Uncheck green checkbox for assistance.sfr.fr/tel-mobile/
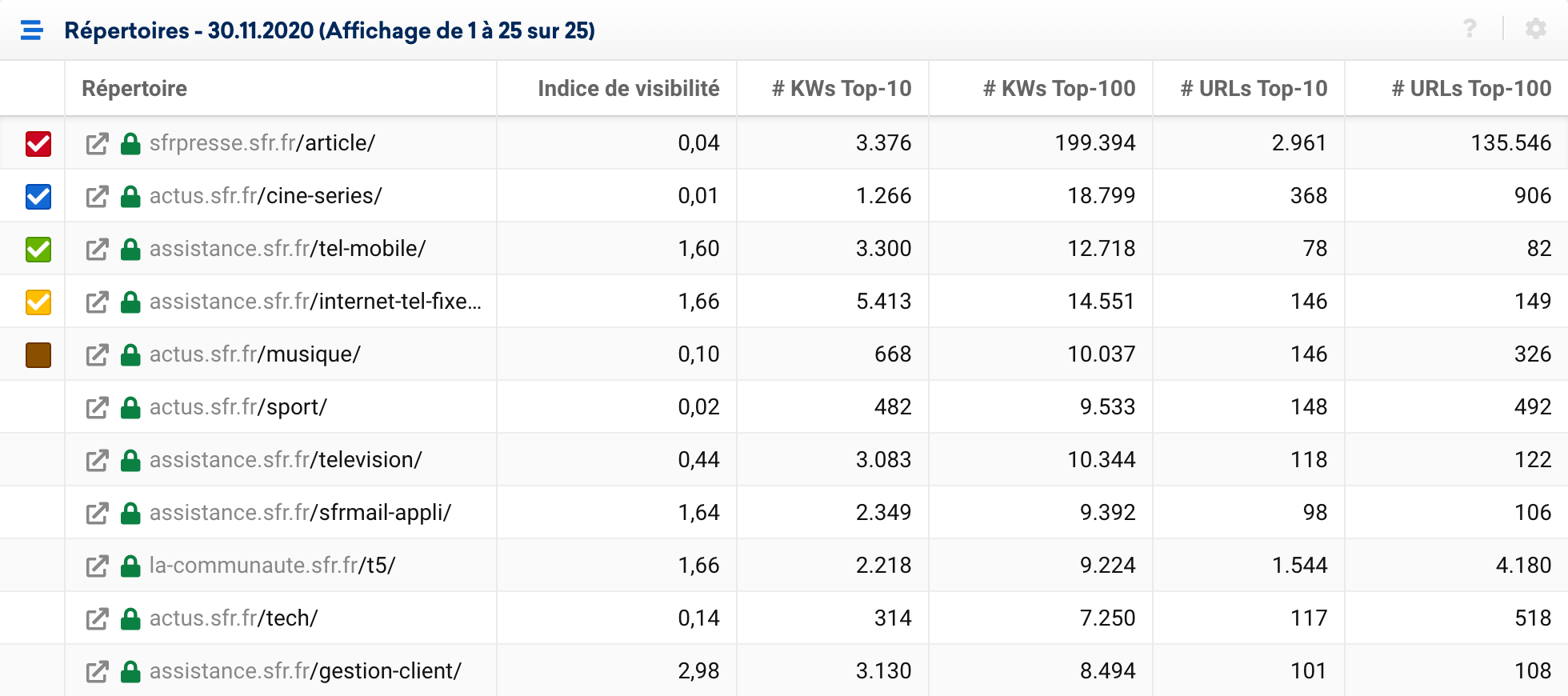This screenshot has height=696, width=1568. click(x=38, y=249)
